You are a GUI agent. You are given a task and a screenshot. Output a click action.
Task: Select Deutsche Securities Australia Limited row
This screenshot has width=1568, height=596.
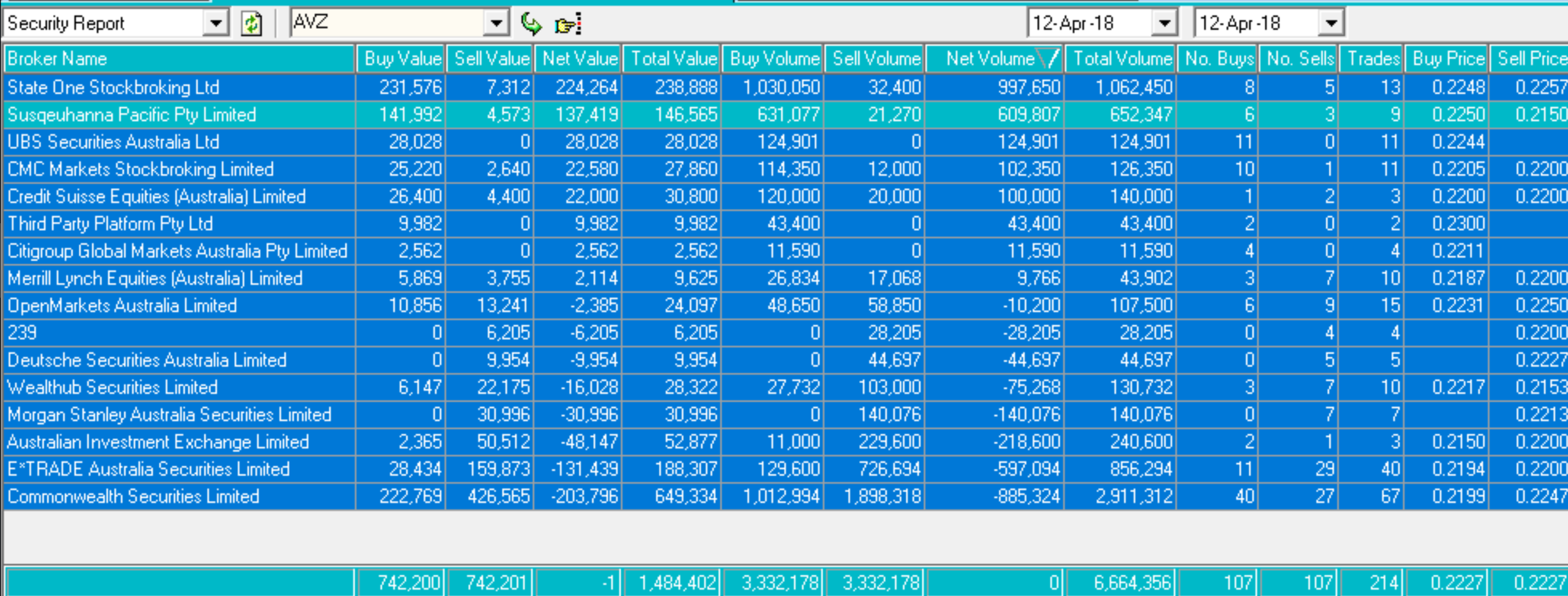coord(786,360)
